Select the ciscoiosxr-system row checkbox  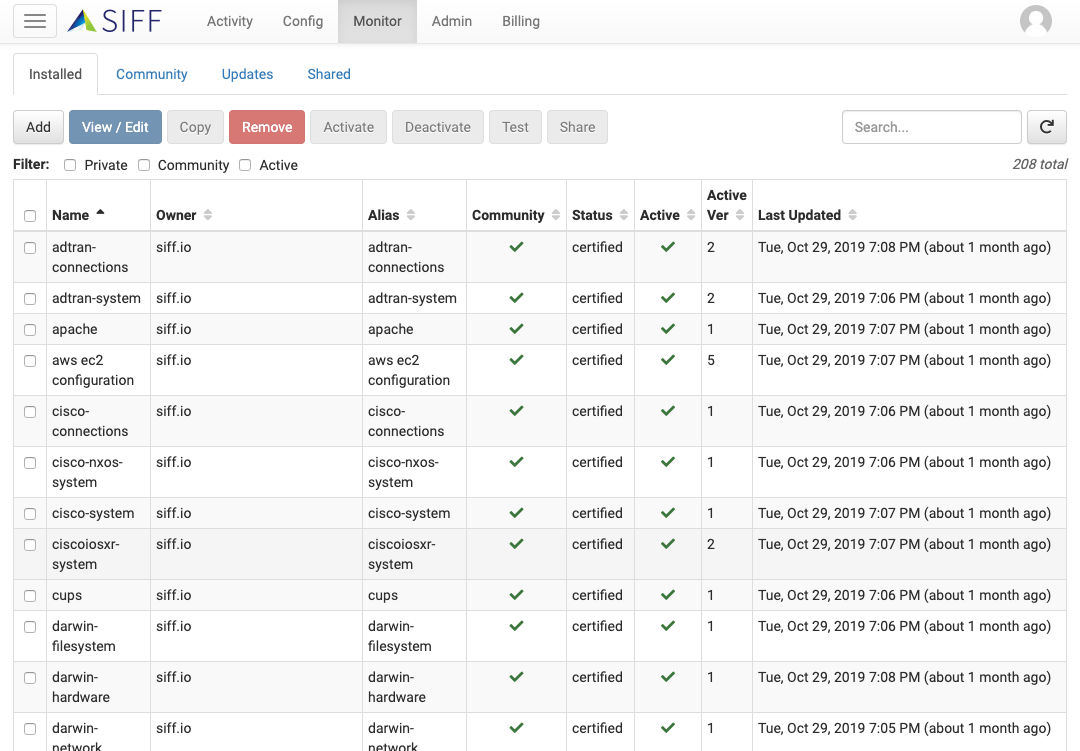30,544
